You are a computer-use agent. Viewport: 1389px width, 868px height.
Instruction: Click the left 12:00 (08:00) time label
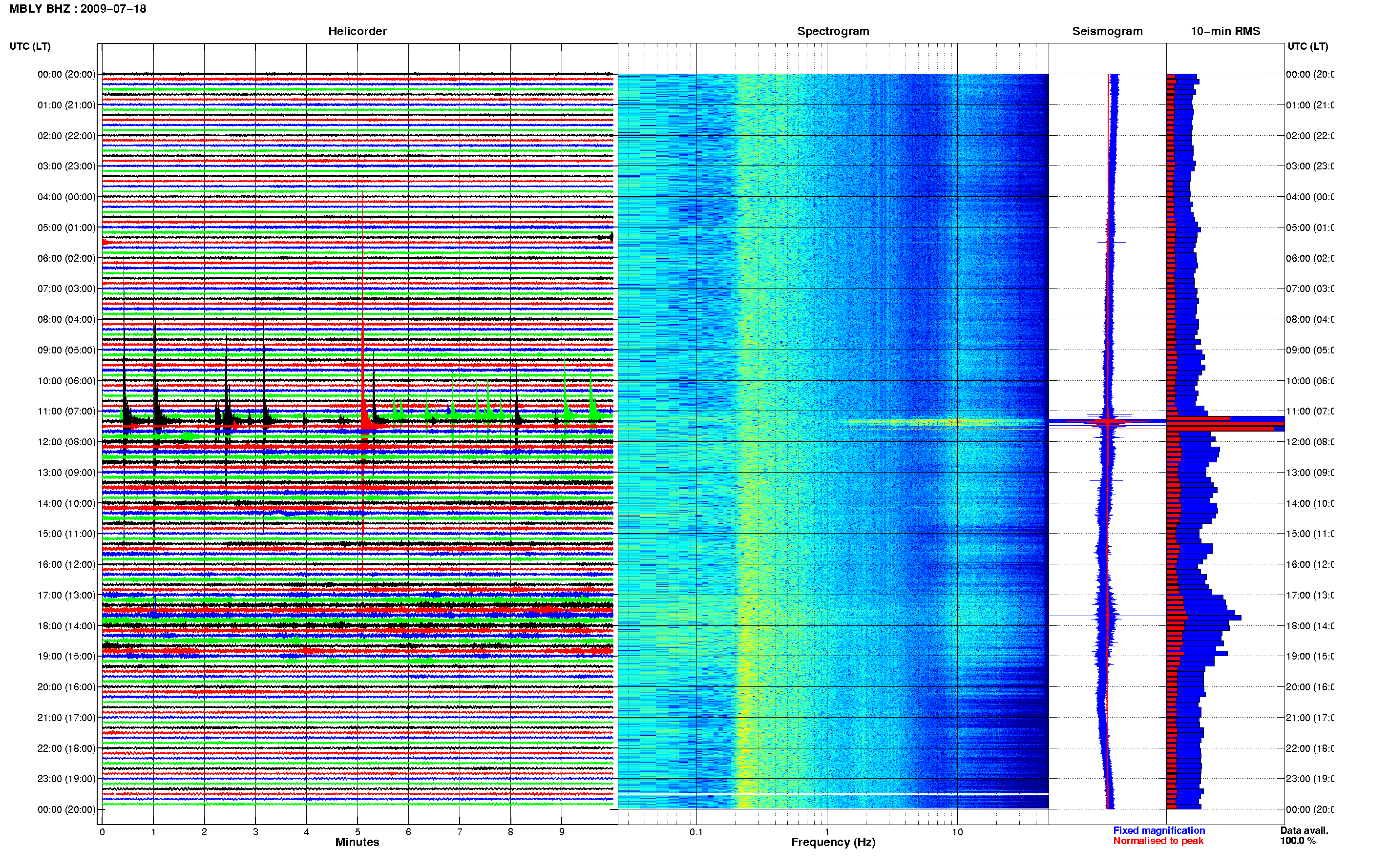point(66,441)
